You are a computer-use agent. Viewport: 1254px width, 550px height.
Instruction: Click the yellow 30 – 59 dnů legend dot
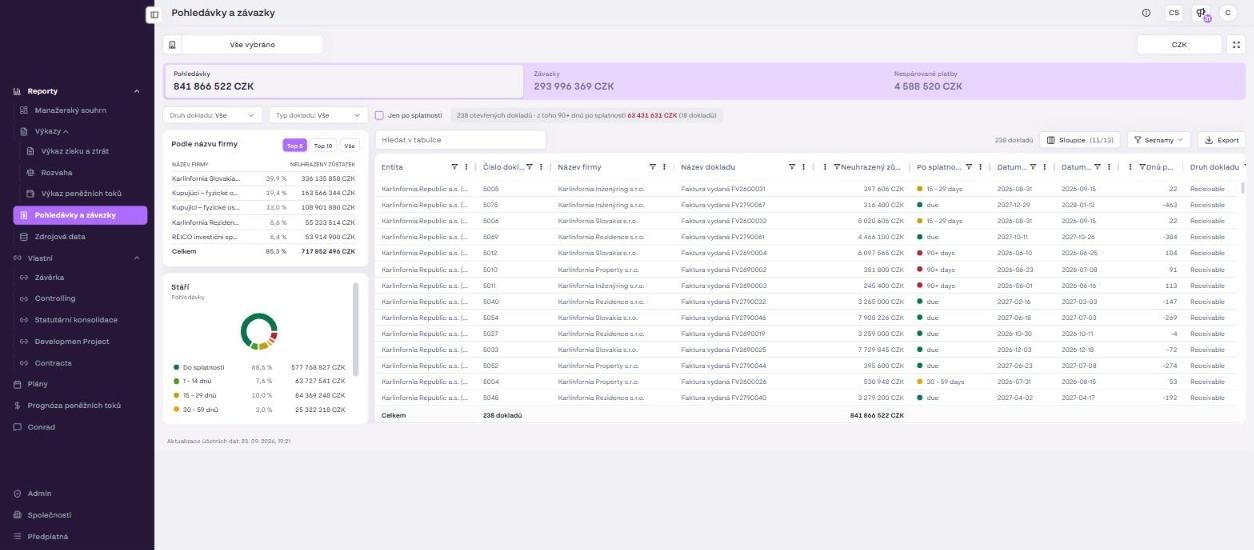(177, 409)
